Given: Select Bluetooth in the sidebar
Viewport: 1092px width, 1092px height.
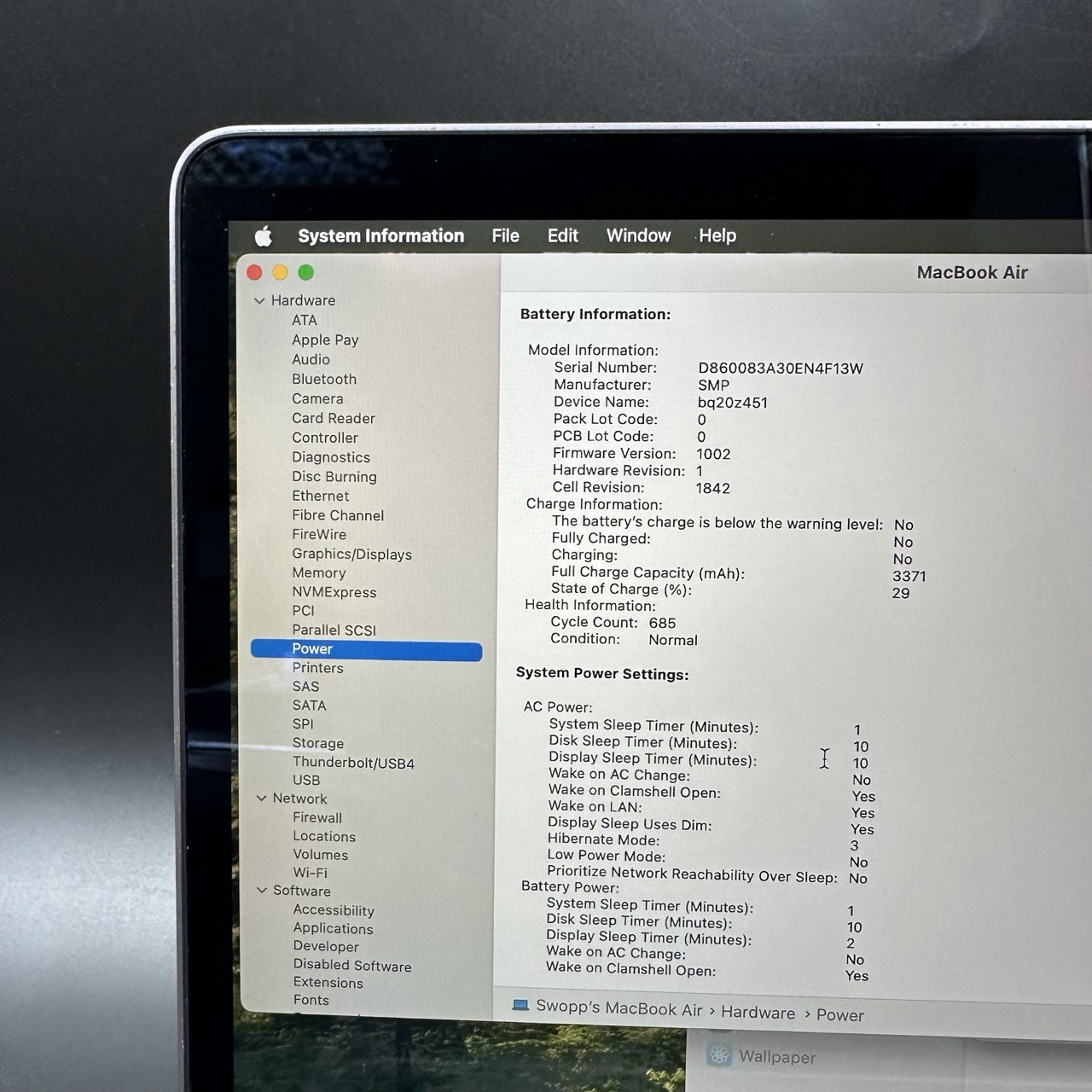Looking at the screenshot, I should click(x=324, y=379).
